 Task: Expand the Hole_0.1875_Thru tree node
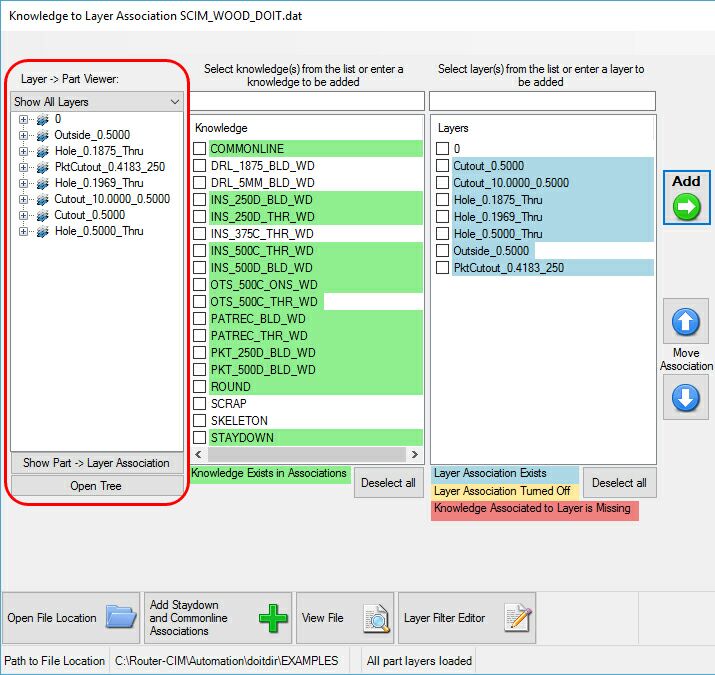[23, 151]
